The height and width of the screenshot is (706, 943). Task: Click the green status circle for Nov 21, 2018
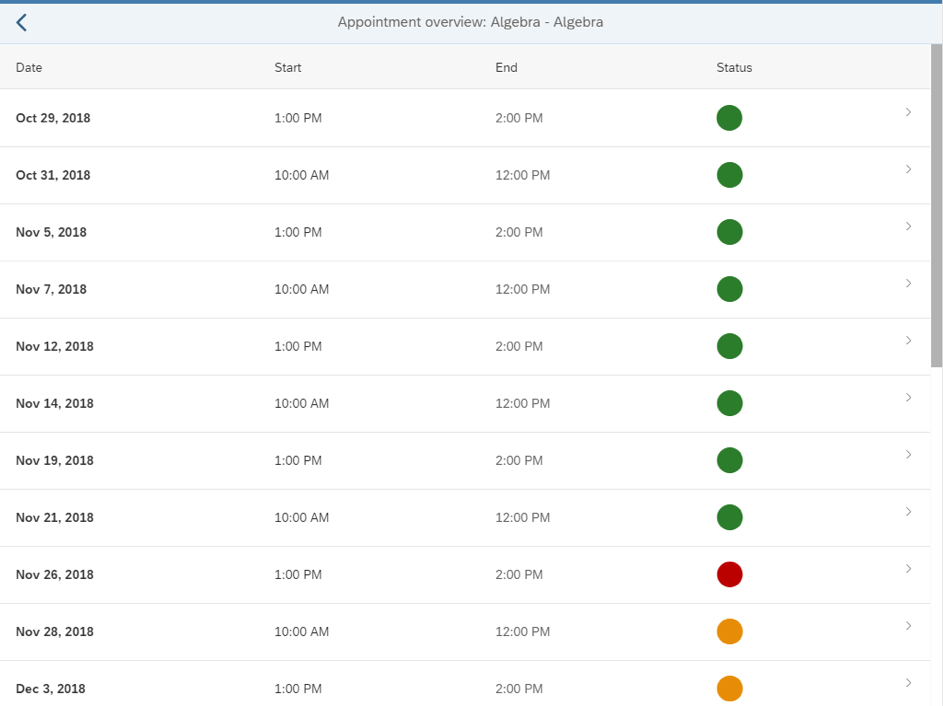point(730,518)
